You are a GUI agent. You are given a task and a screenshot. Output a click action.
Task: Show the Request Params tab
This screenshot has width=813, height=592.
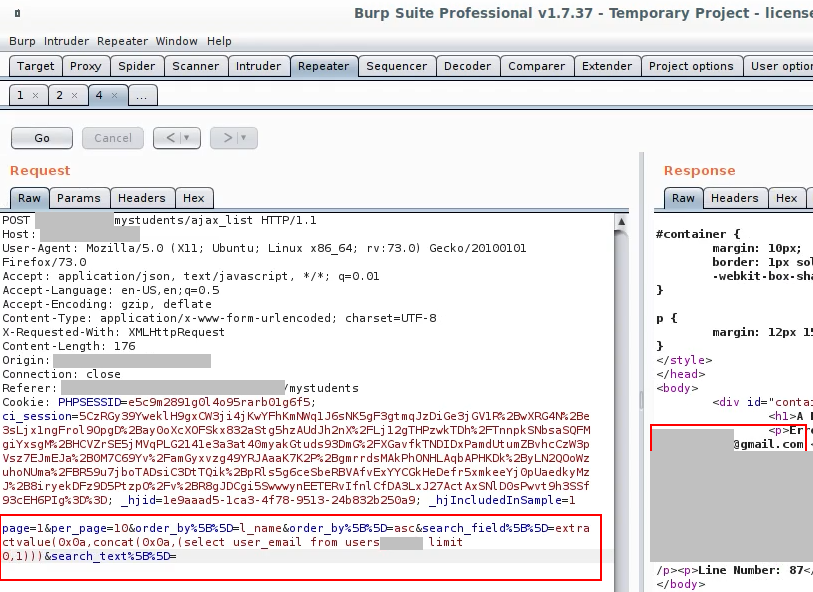[79, 198]
